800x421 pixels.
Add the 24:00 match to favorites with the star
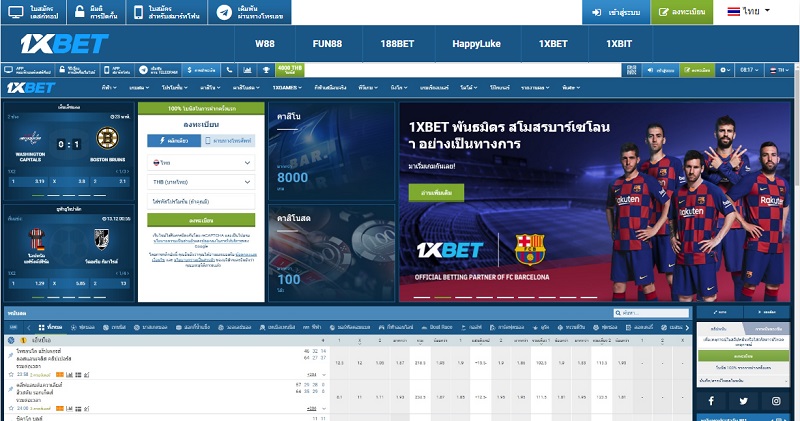pyautogui.click(x=11, y=408)
